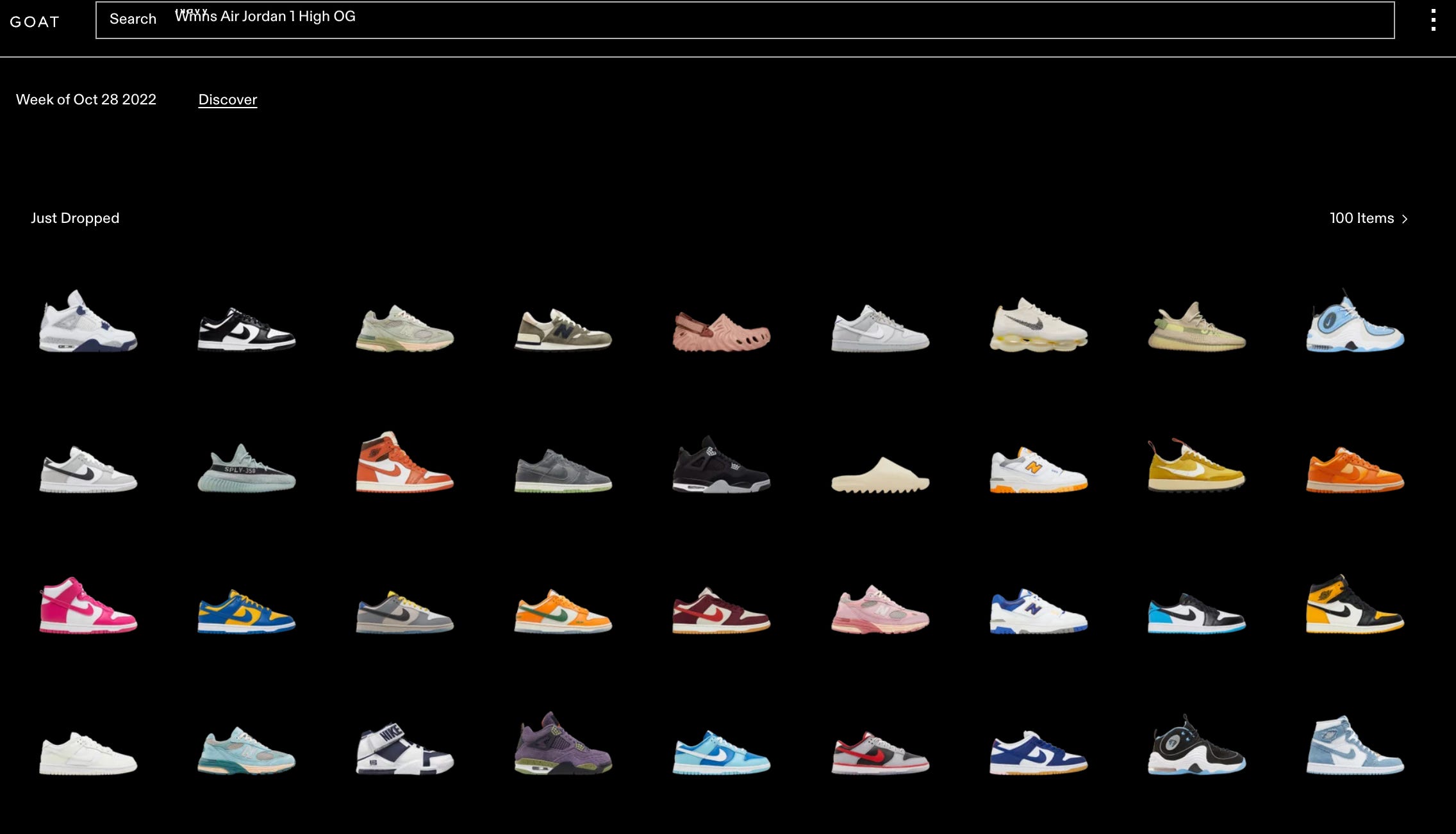The width and height of the screenshot is (1456, 834).
Task: Open the pink Crocs clog
Action: coord(722,331)
